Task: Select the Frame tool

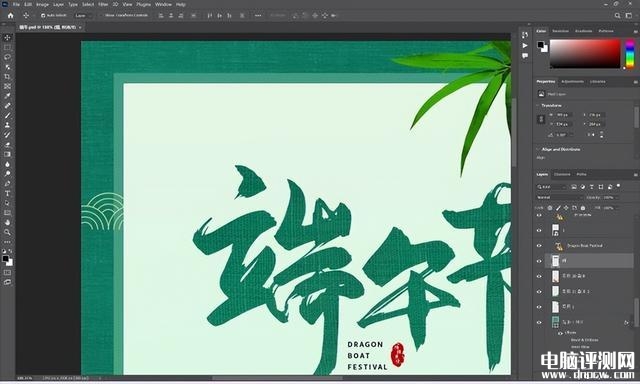Action: pos(7,87)
